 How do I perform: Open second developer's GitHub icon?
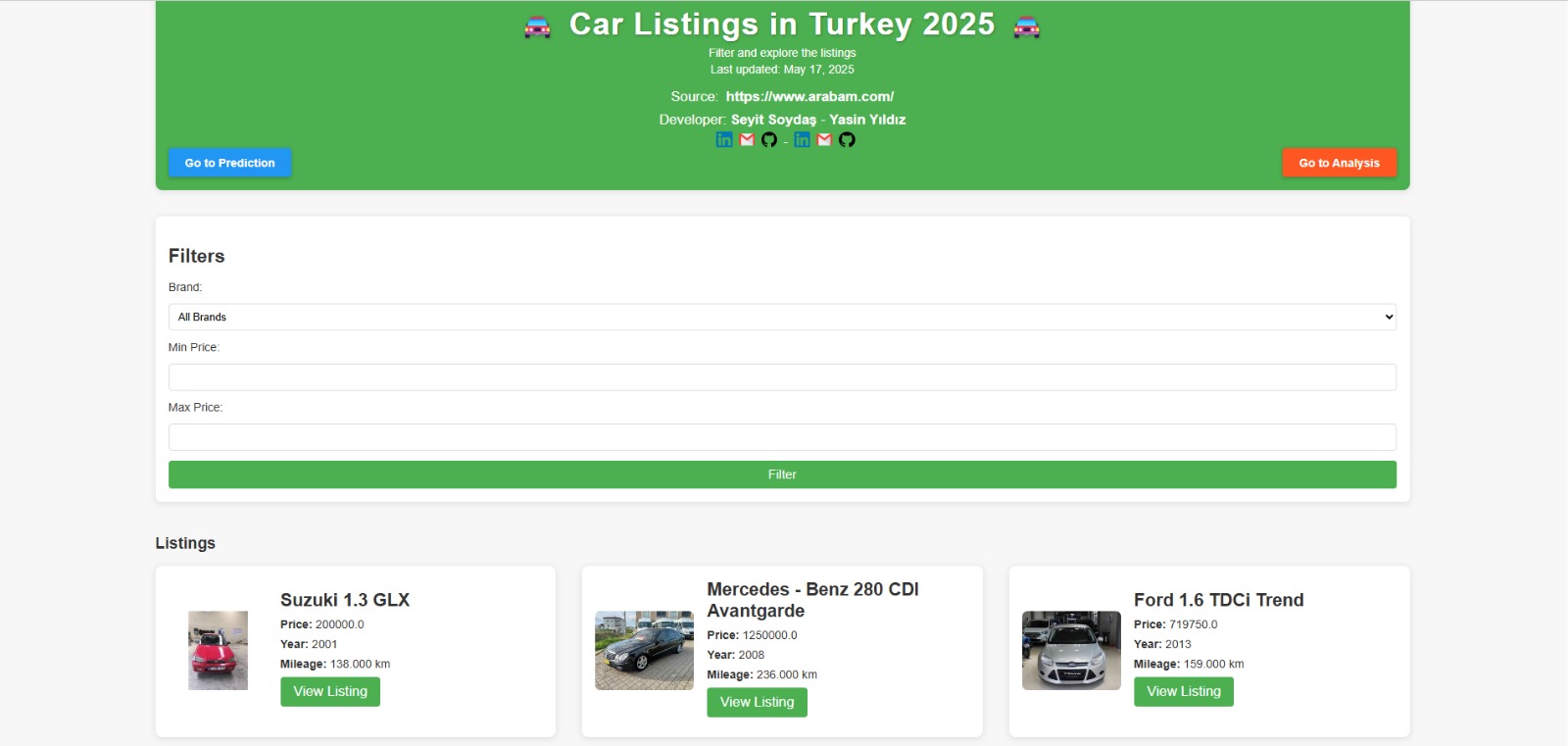tap(847, 139)
